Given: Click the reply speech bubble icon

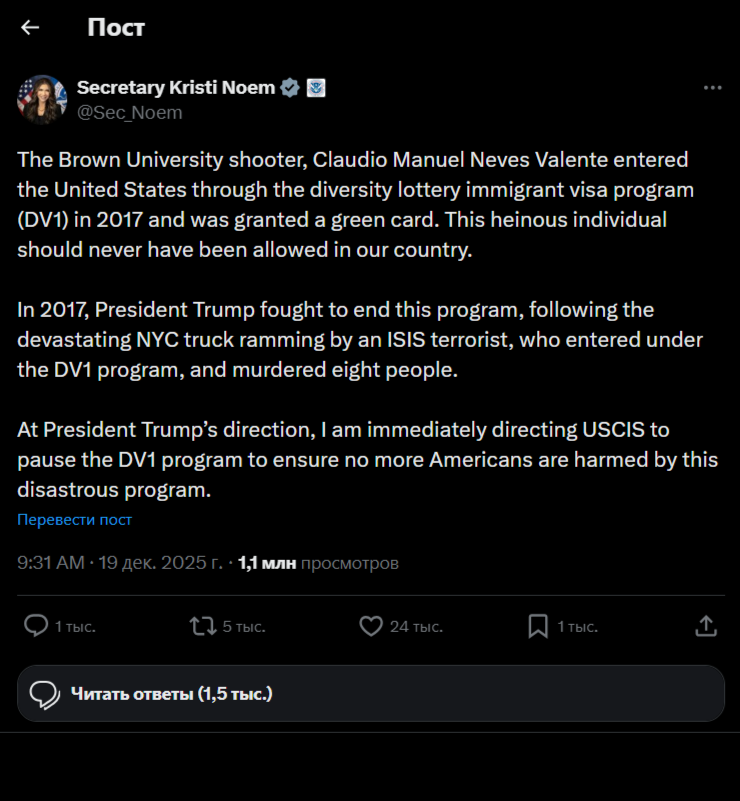Looking at the screenshot, I should click(x=36, y=626).
